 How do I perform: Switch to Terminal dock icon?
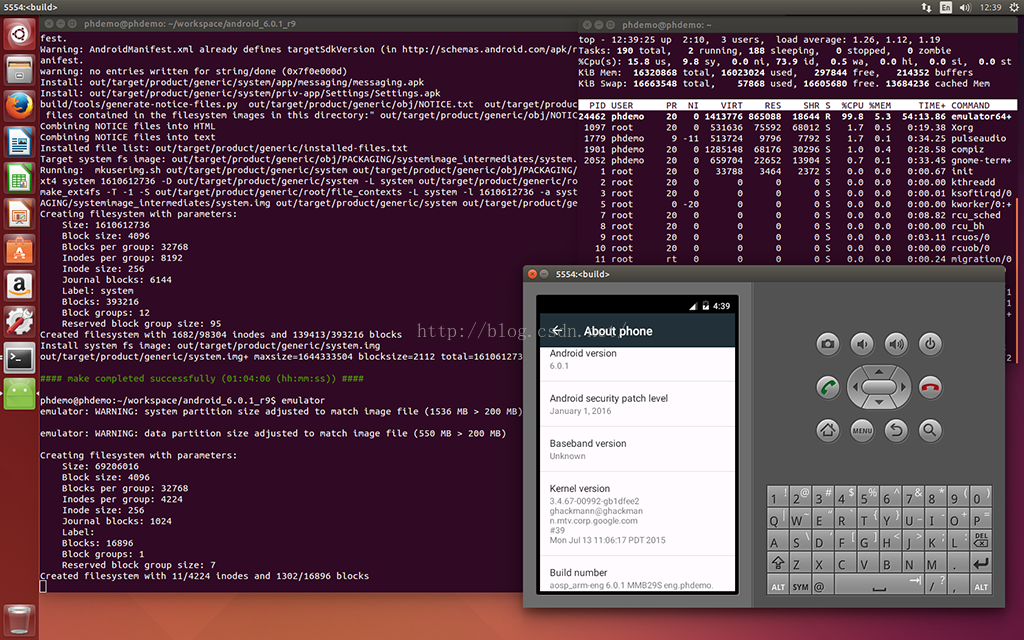click(x=20, y=357)
